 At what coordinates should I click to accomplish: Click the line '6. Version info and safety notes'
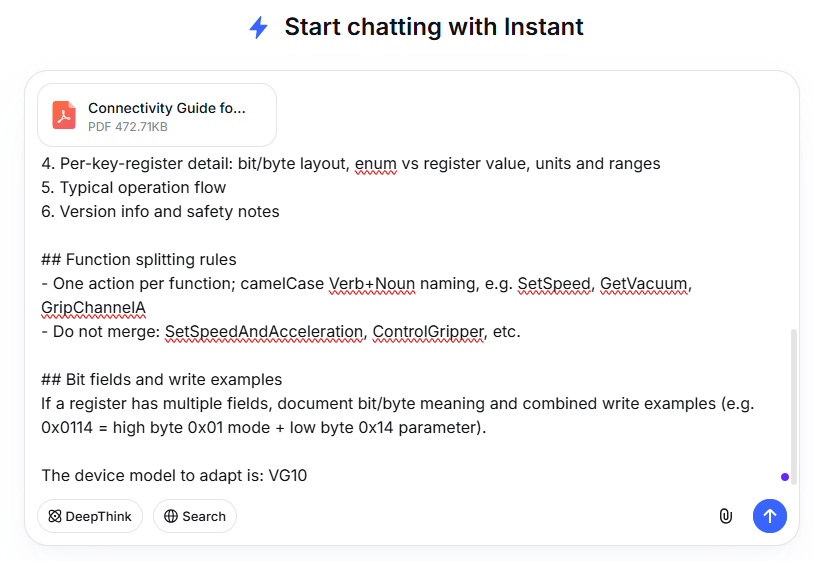coord(160,212)
